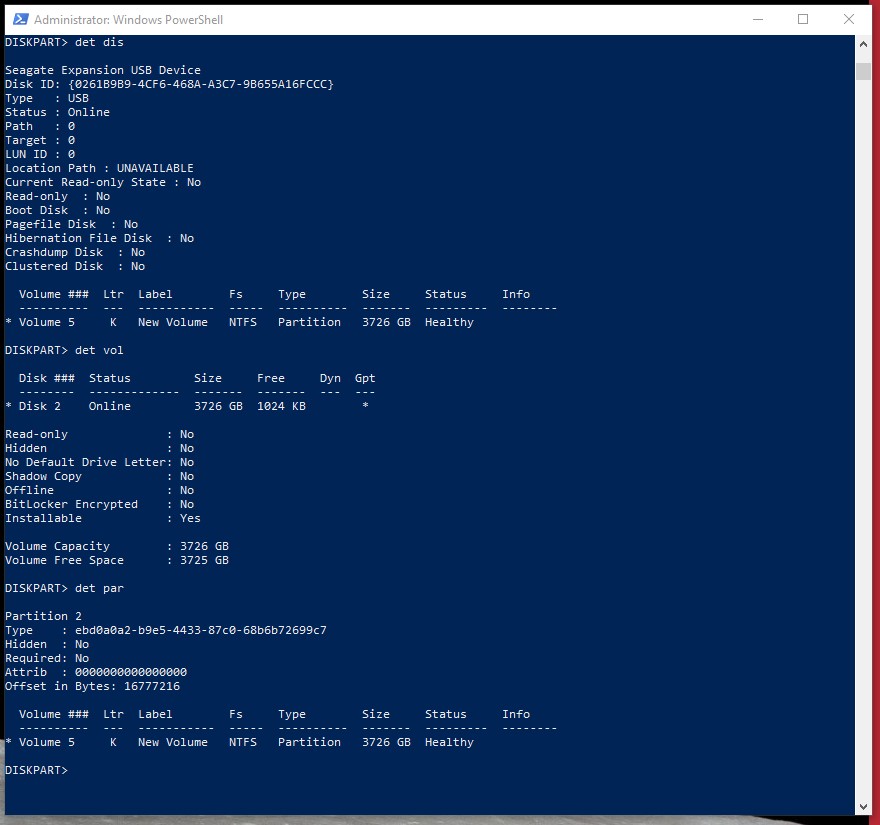Minimize the PowerShell window
Image resolution: width=880 pixels, height=825 pixels.
click(756, 19)
